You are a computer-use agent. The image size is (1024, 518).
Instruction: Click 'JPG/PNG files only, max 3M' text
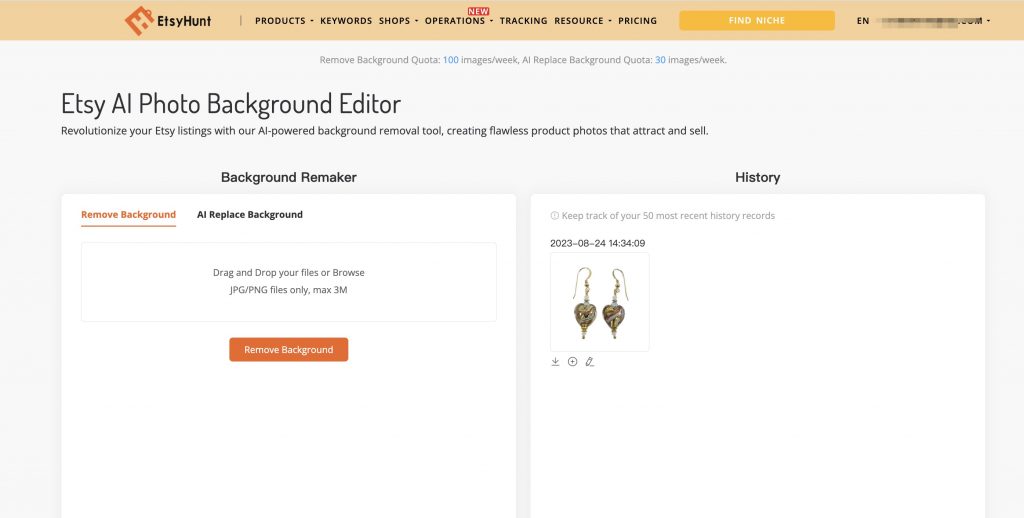click(289, 290)
